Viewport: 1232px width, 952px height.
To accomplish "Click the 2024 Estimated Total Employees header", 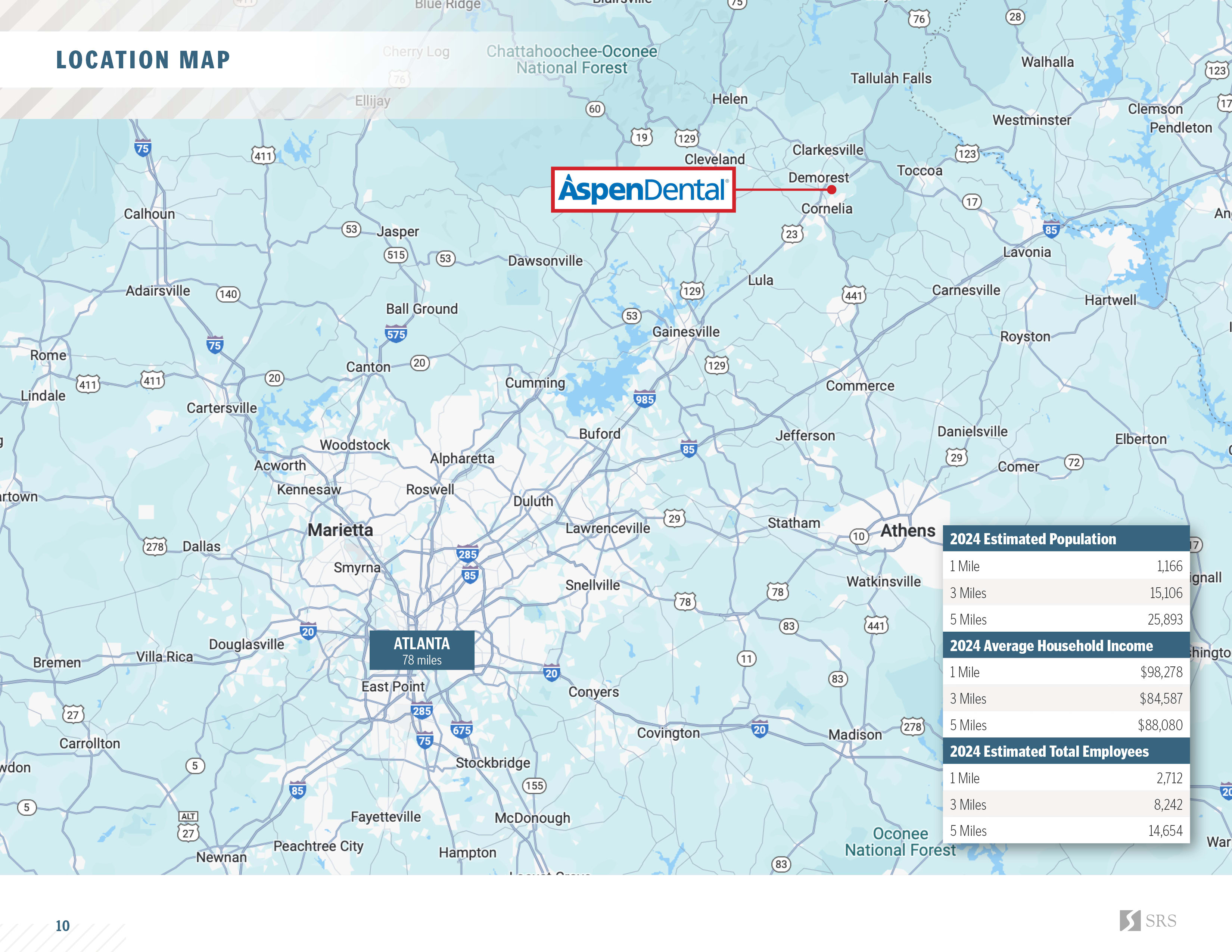I will [1066, 751].
